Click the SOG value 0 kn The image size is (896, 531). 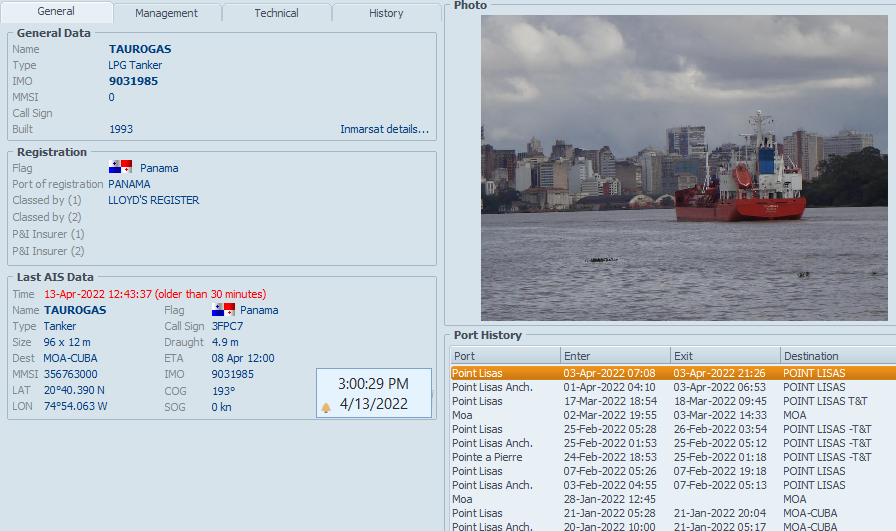pos(222,407)
